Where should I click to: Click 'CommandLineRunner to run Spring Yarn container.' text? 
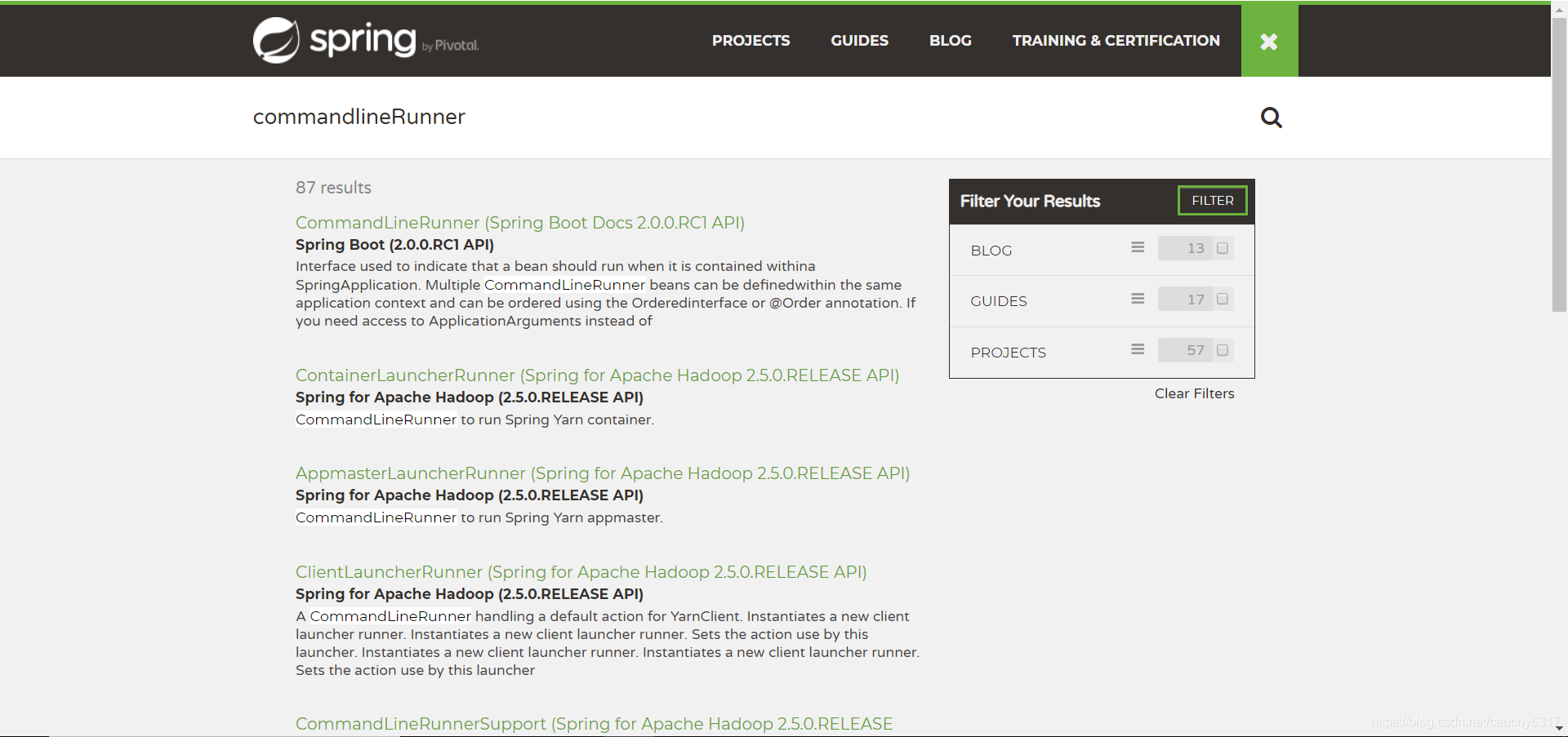click(474, 420)
